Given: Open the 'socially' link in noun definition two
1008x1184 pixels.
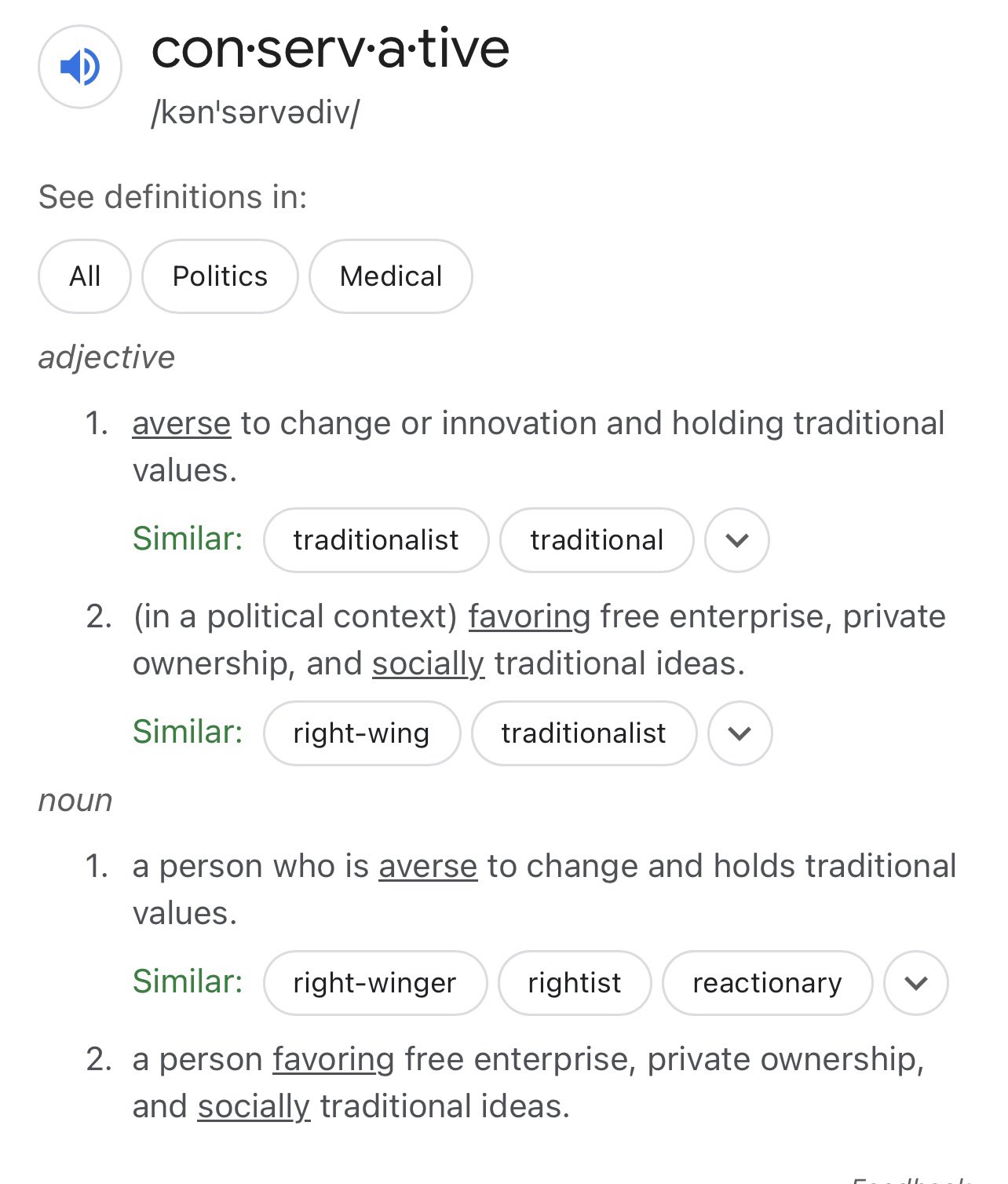Looking at the screenshot, I should pyautogui.click(x=254, y=1106).
